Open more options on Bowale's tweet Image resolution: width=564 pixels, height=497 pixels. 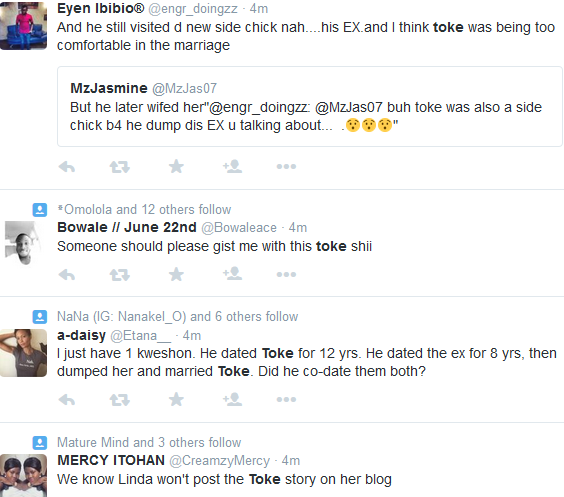pyautogui.click(x=286, y=274)
